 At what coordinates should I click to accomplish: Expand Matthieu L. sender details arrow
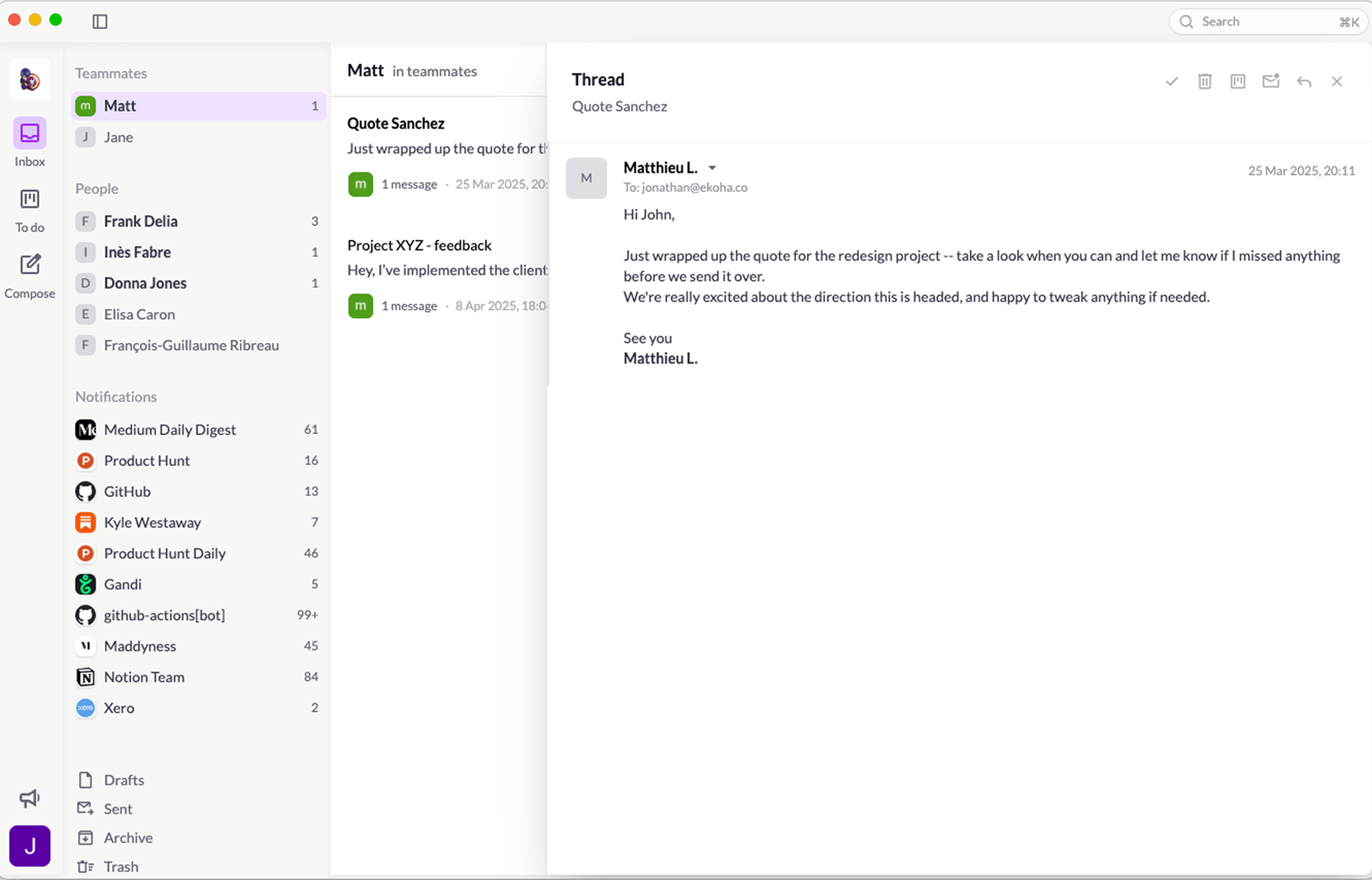[x=712, y=168]
